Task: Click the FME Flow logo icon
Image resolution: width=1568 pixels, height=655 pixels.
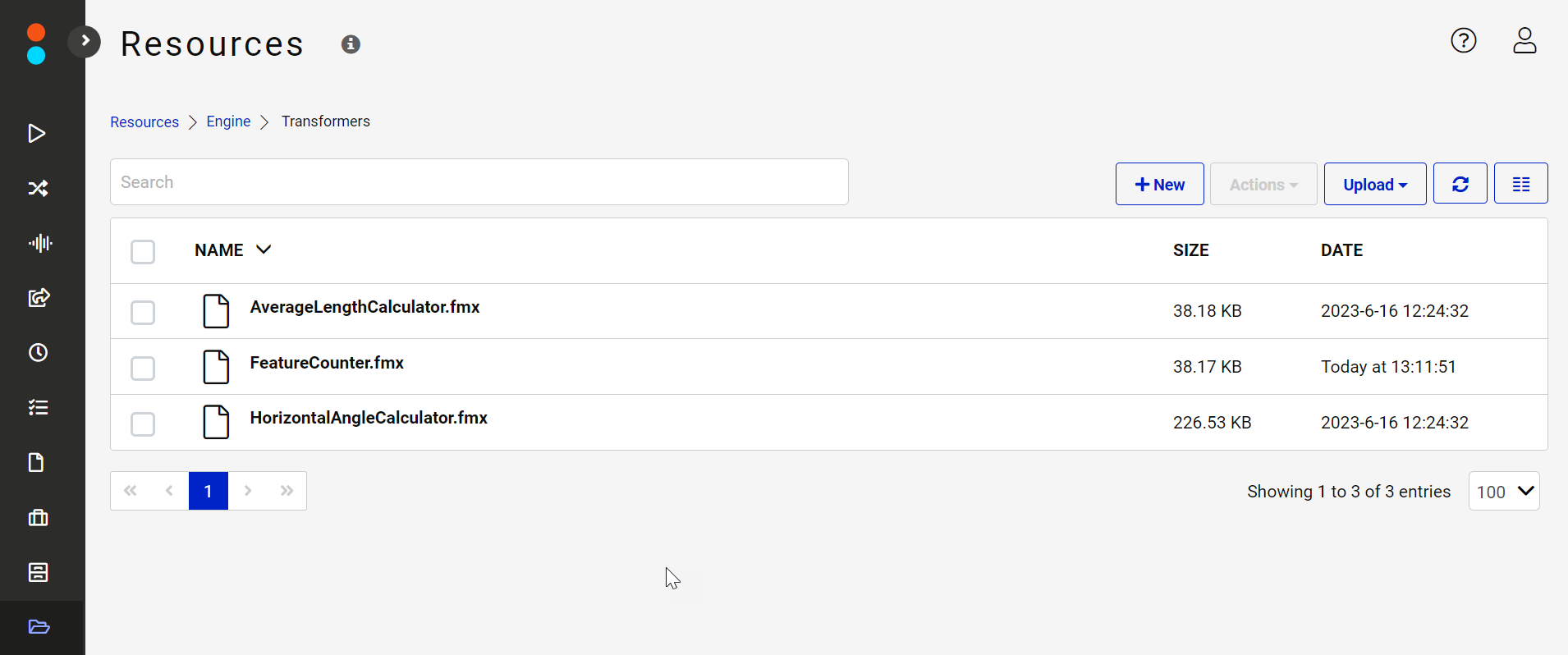Action: pos(36,44)
